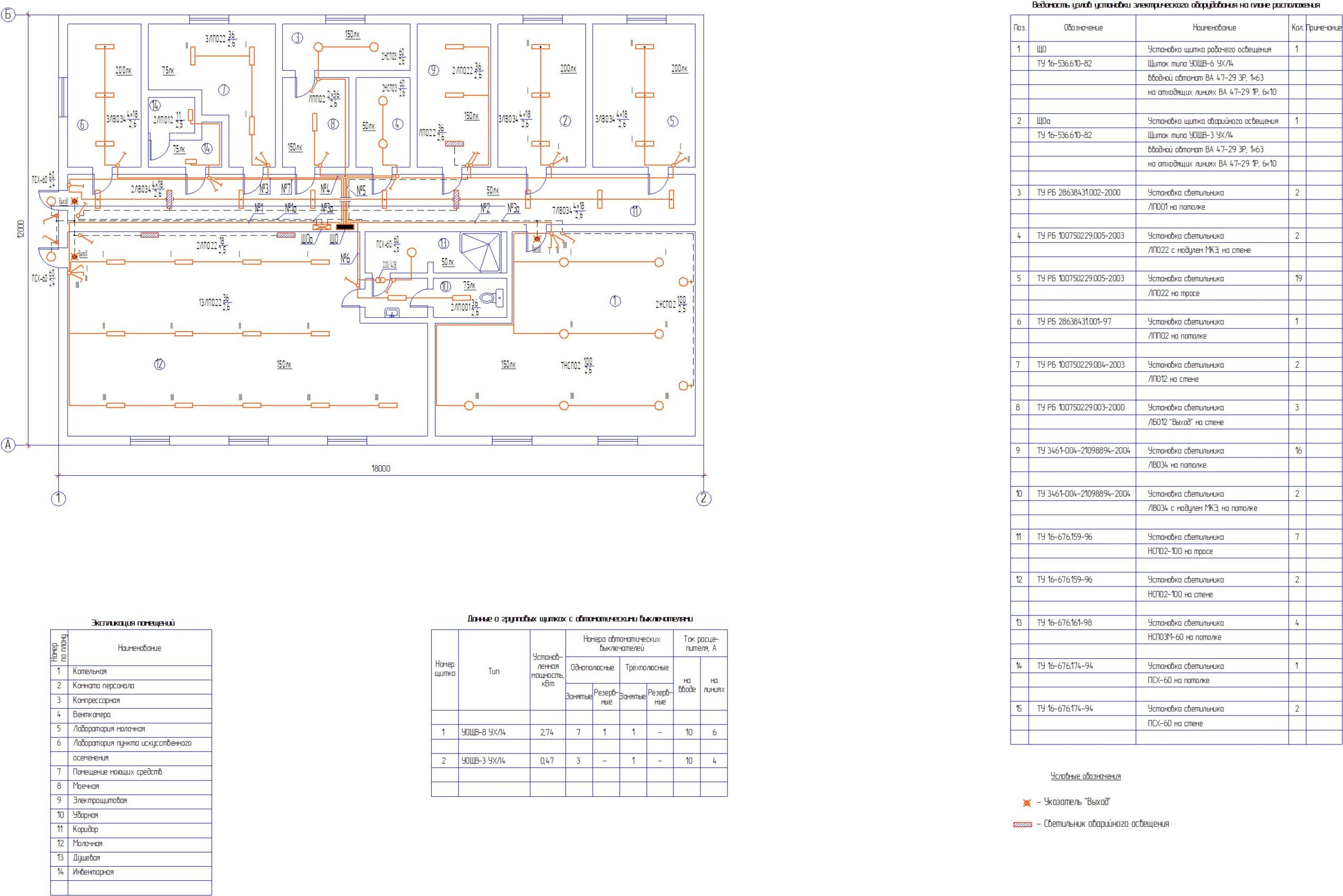Click the УОЩВ-3 УХЛ4 panel type cell
1343x896 pixels.
[494, 761]
